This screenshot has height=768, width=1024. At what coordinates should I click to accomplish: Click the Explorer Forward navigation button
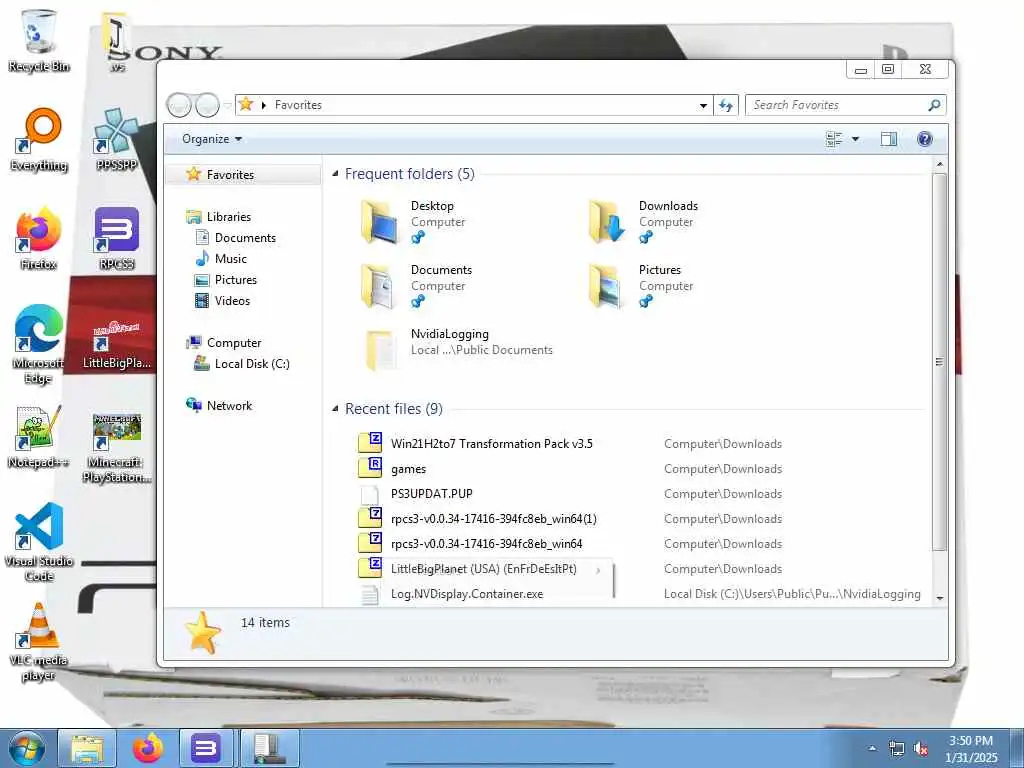tap(207, 104)
